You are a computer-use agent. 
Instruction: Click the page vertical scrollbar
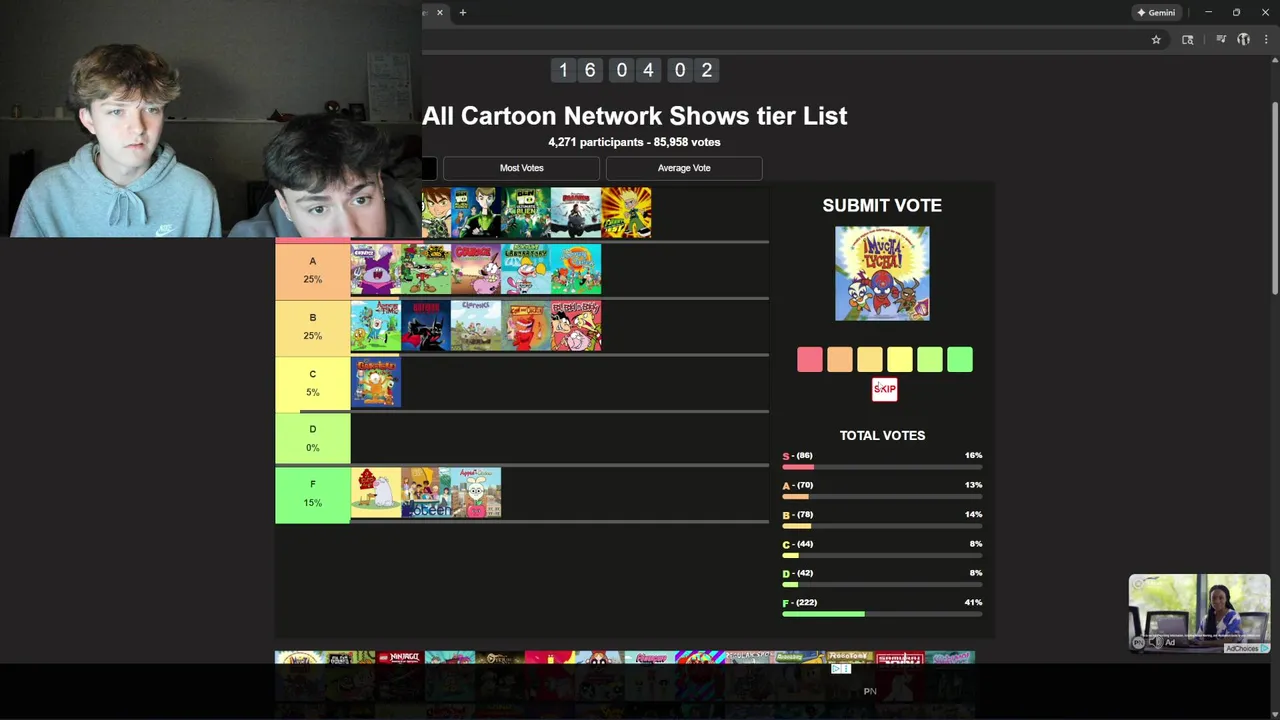click(x=1274, y=200)
